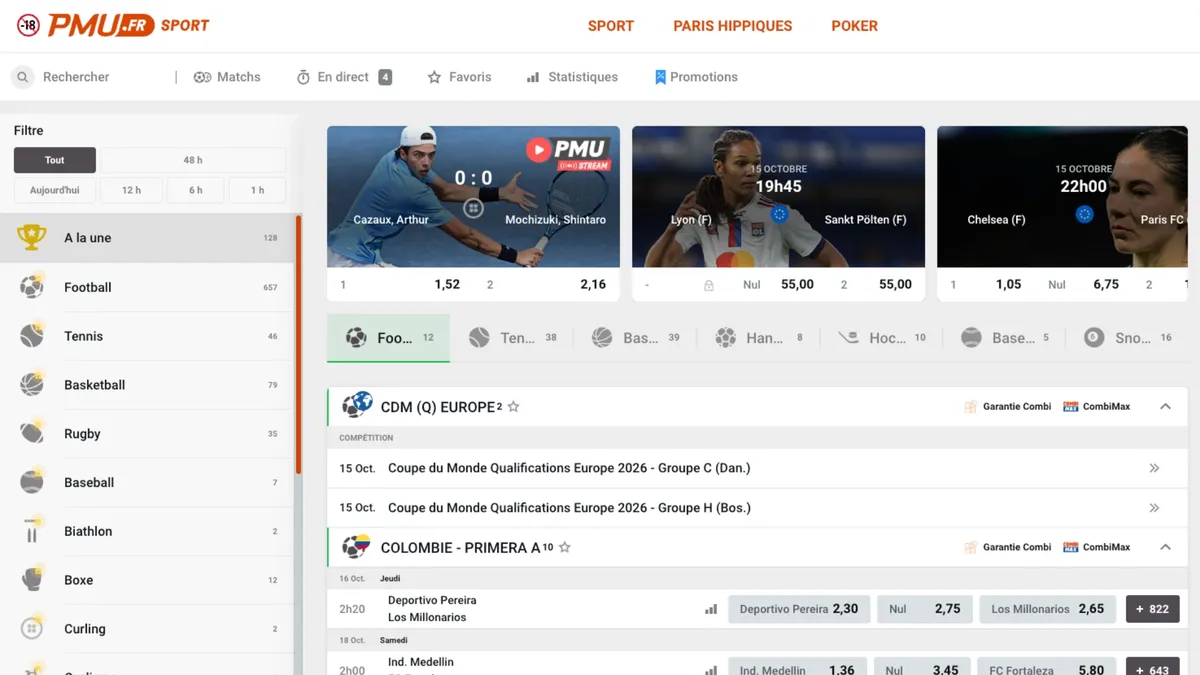Open PMU Stream play icon on tennis card
Viewport: 1200px width, 675px height.
tap(538, 150)
